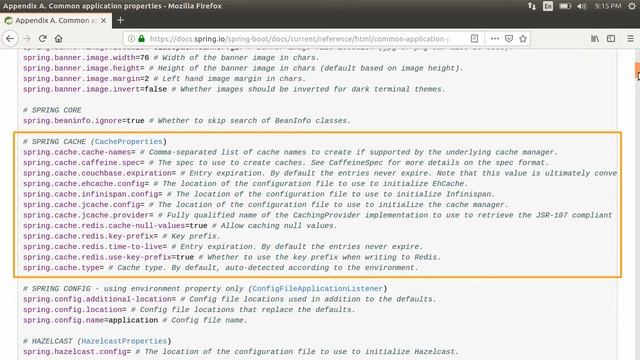The image size is (640, 360).
Task: Click spring.banner.image.height property text
Action: [x=83, y=68]
